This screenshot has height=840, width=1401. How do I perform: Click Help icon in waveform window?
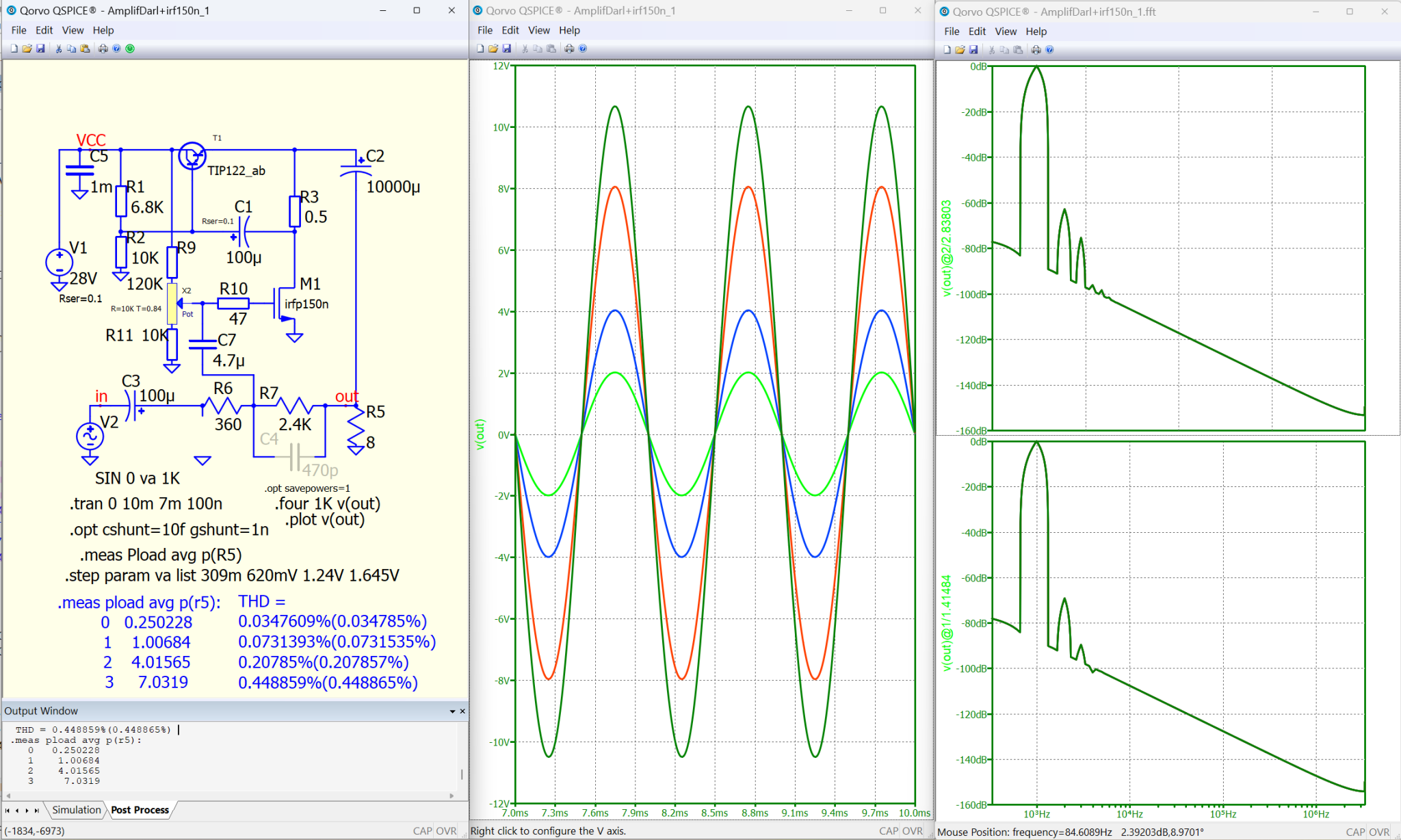pyautogui.click(x=583, y=49)
